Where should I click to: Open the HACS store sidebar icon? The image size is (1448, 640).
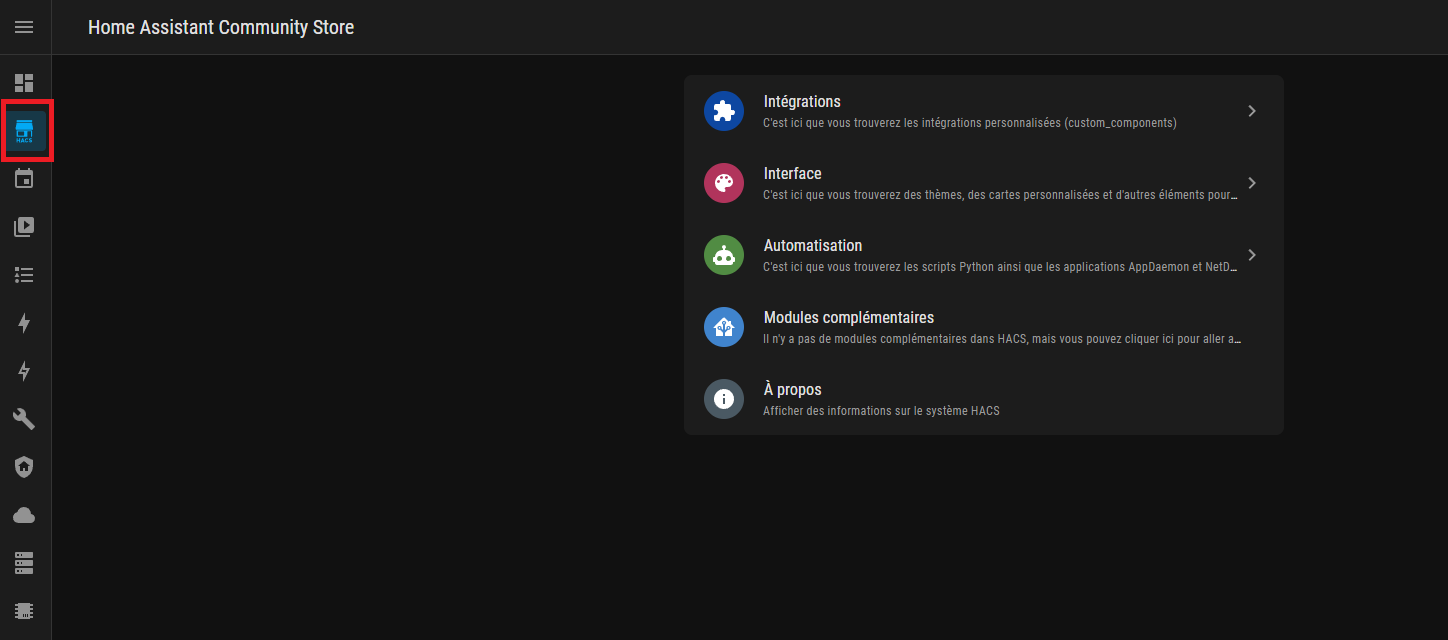coord(24,131)
